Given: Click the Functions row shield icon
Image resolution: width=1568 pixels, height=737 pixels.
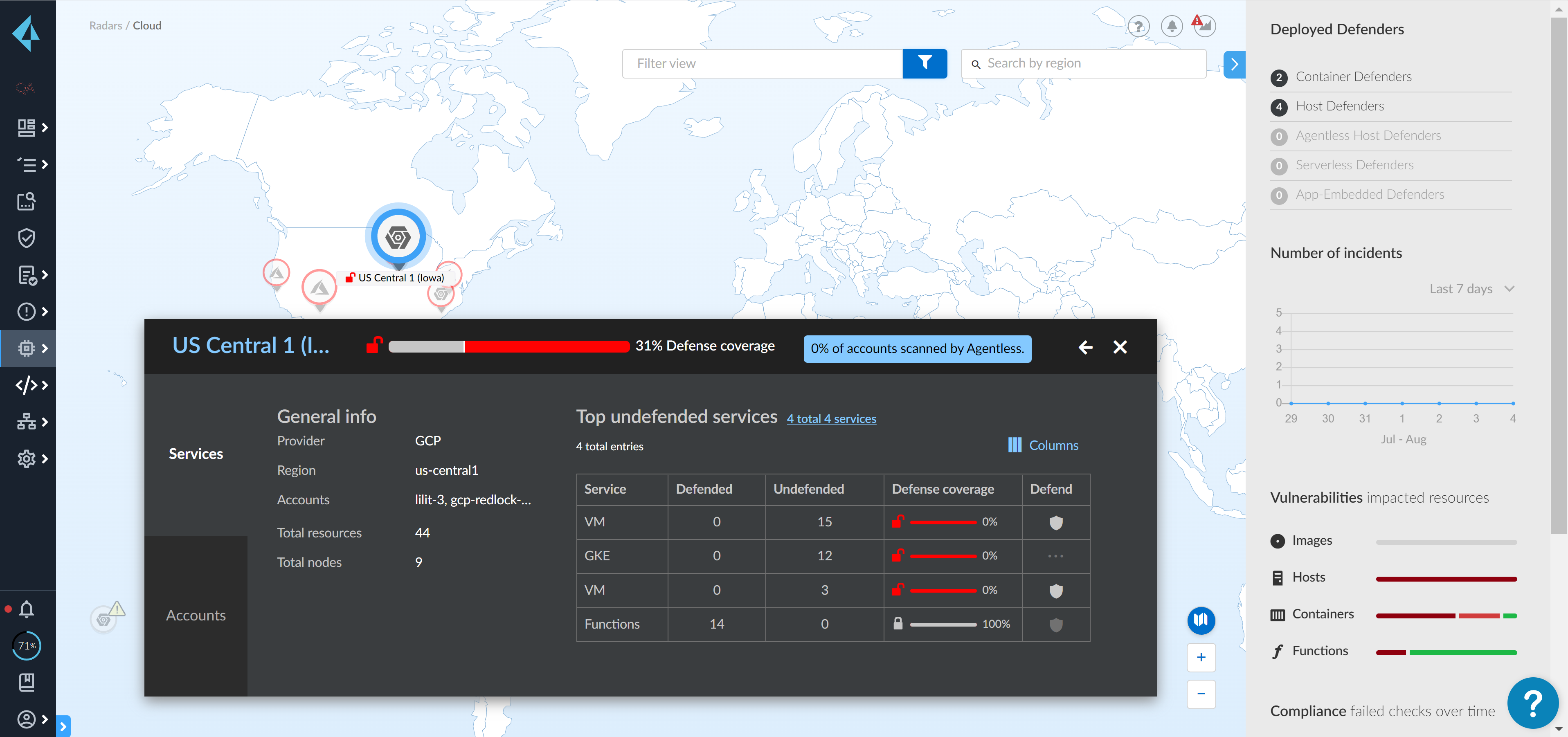Looking at the screenshot, I should (1056, 625).
